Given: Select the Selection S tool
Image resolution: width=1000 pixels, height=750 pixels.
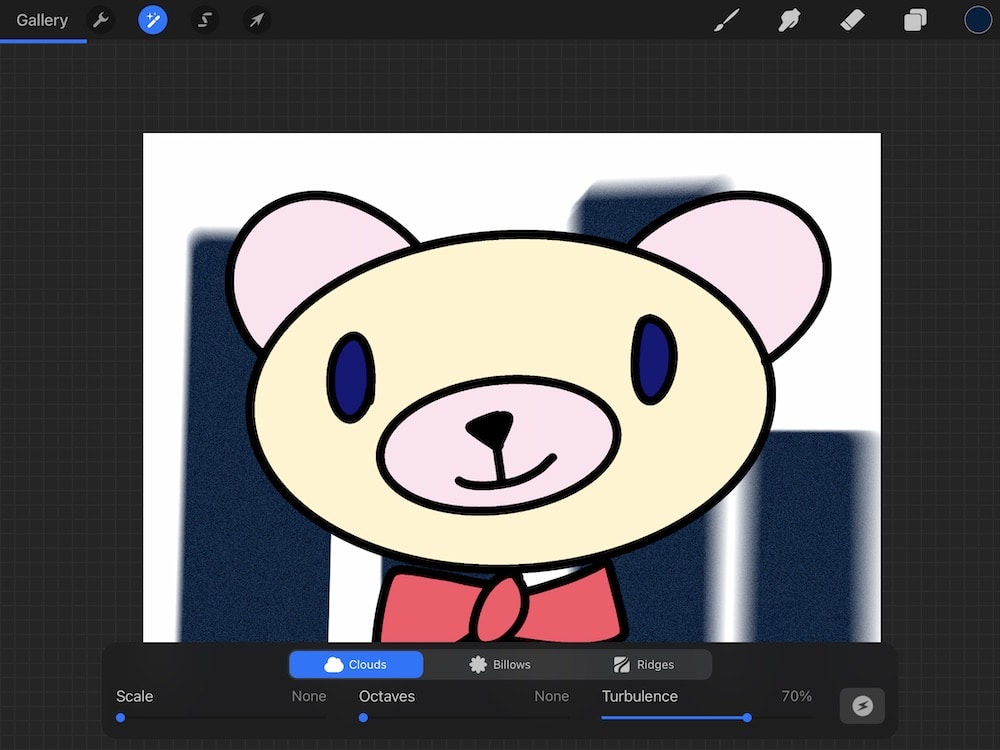Looking at the screenshot, I should pos(205,20).
